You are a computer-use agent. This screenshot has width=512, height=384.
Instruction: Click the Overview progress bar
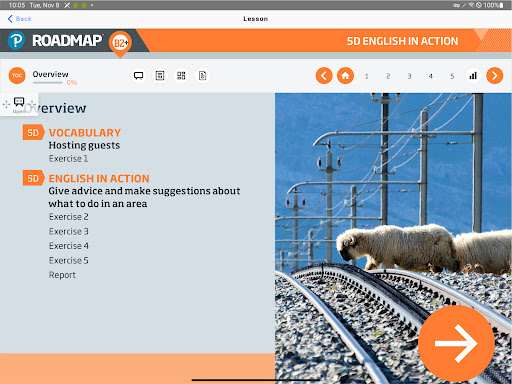click(x=48, y=83)
